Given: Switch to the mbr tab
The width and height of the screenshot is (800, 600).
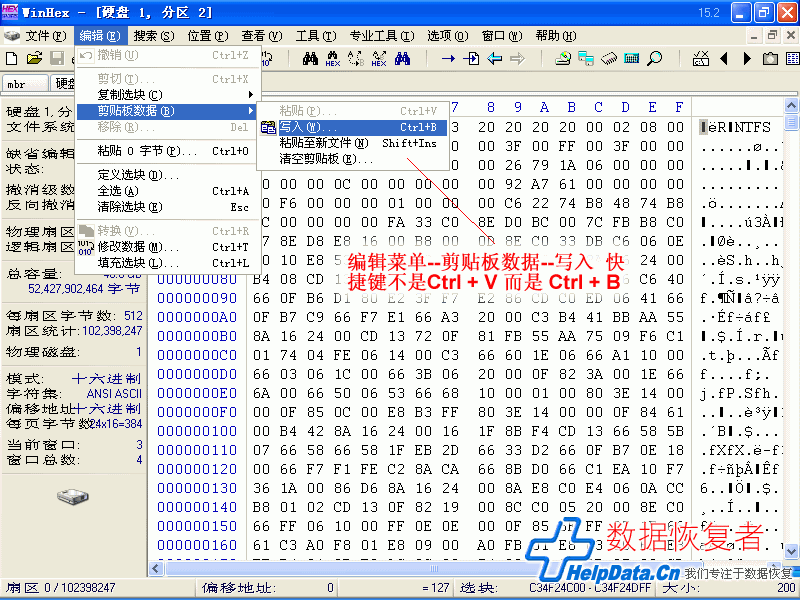Looking at the screenshot, I should (24, 84).
